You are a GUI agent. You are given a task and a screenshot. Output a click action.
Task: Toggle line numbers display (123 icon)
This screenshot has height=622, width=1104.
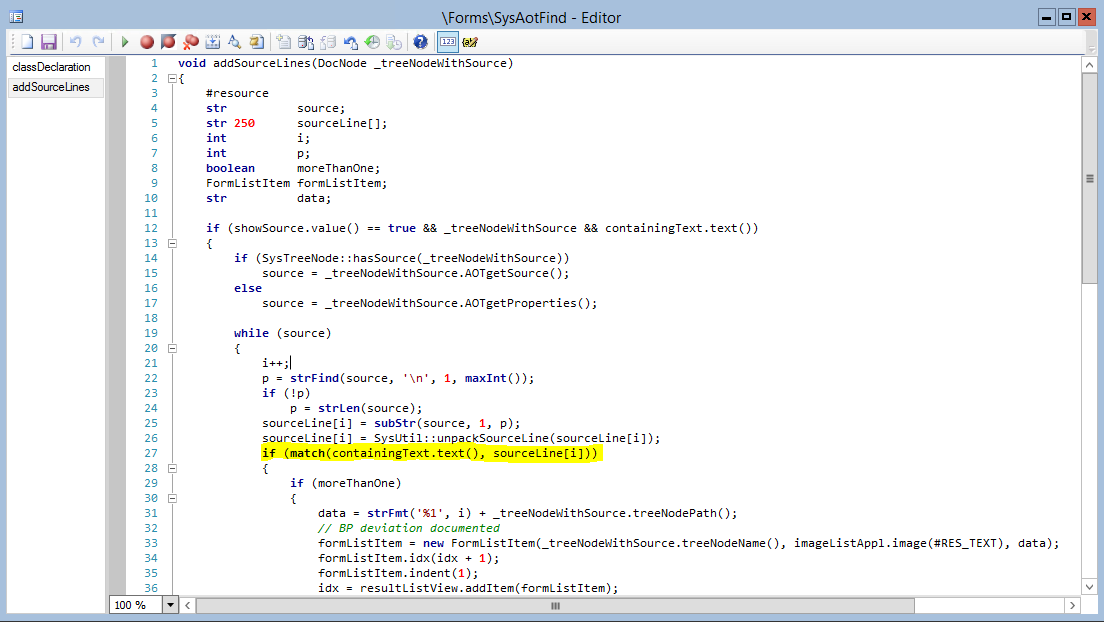click(x=448, y=42)
